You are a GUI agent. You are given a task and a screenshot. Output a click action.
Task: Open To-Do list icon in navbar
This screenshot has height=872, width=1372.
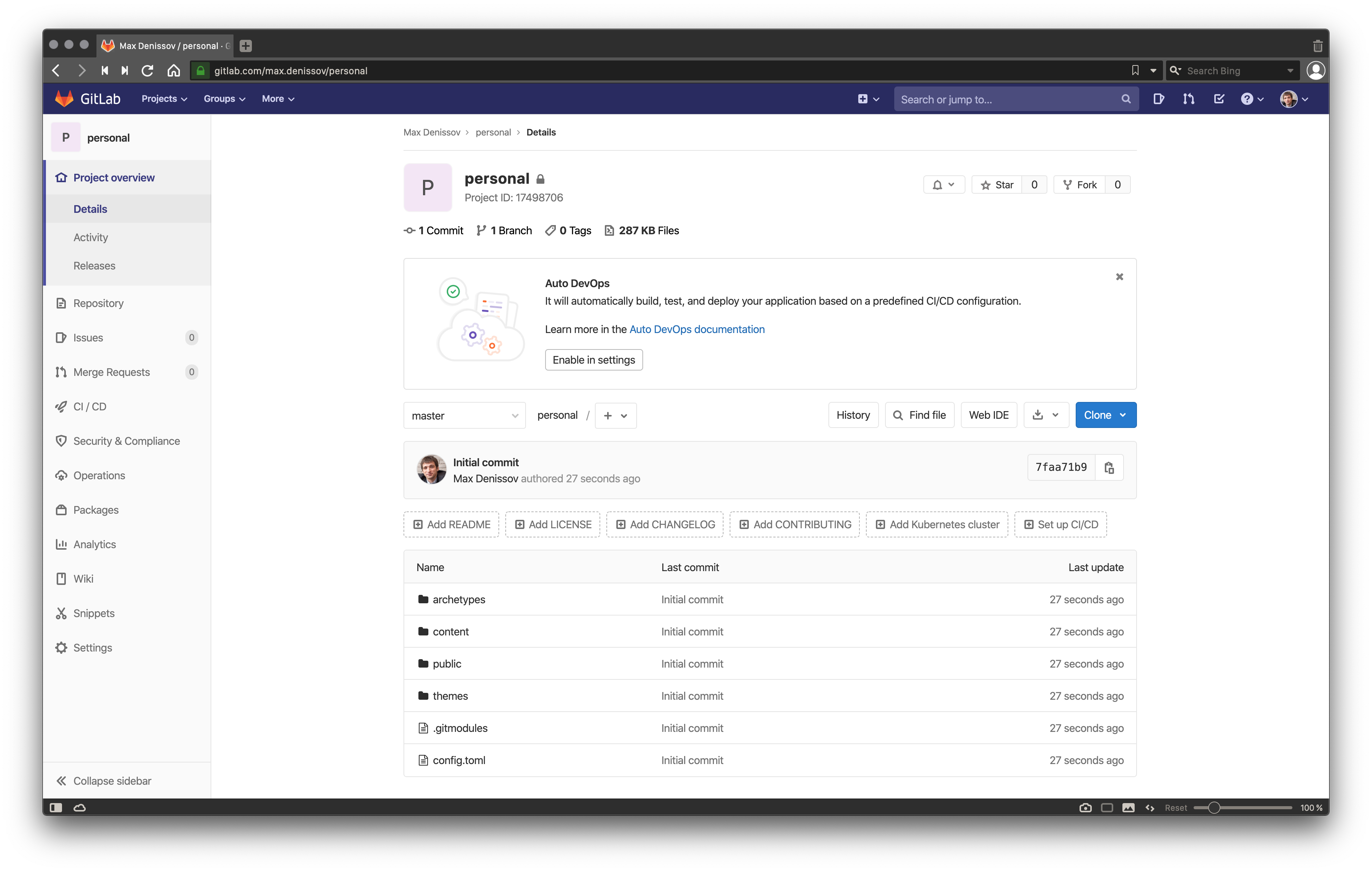point(1219,99)
